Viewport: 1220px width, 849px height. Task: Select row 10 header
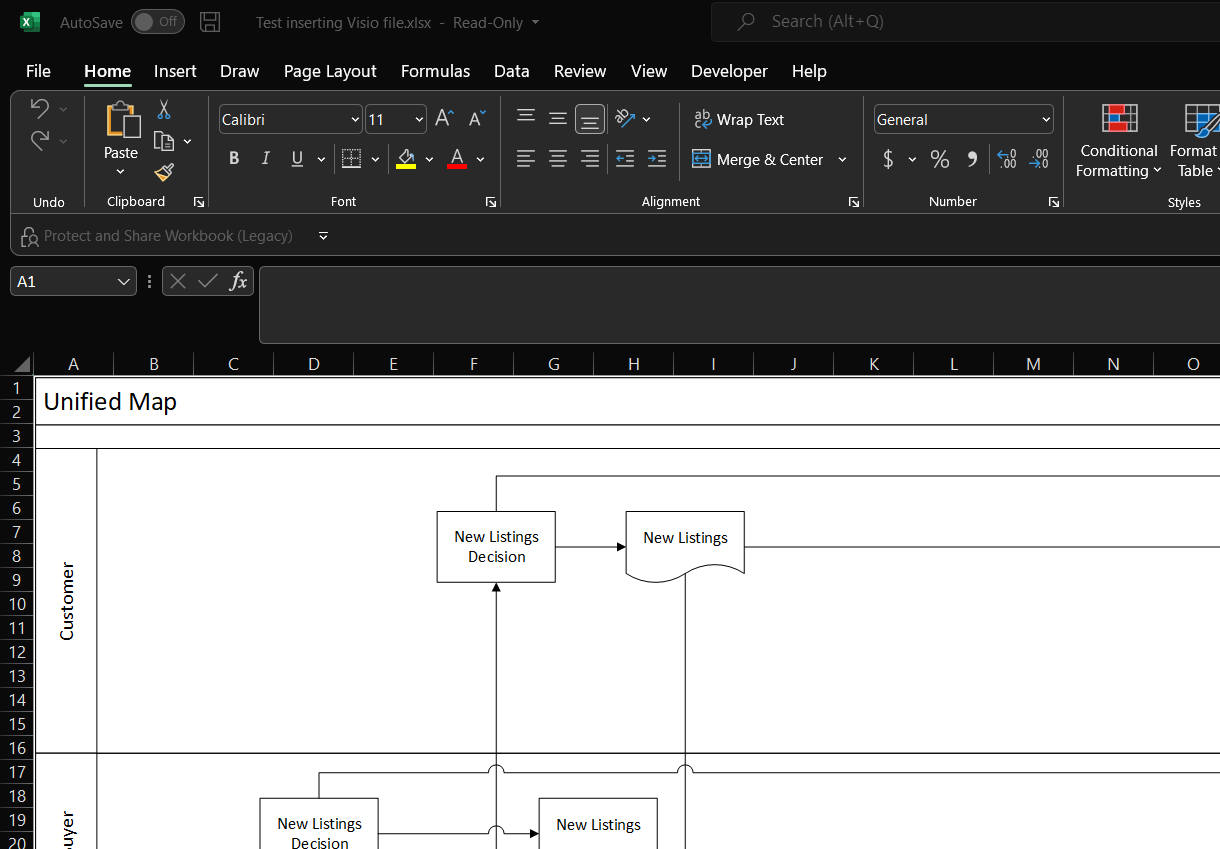[17, 604]
